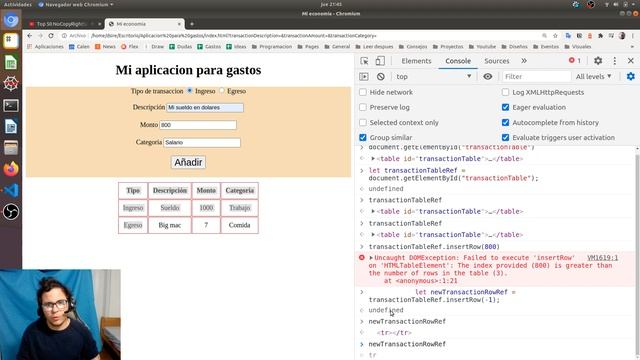
Task: Uncheck Evaluate triggers user activation checkbox
Action: click(505, 138)
